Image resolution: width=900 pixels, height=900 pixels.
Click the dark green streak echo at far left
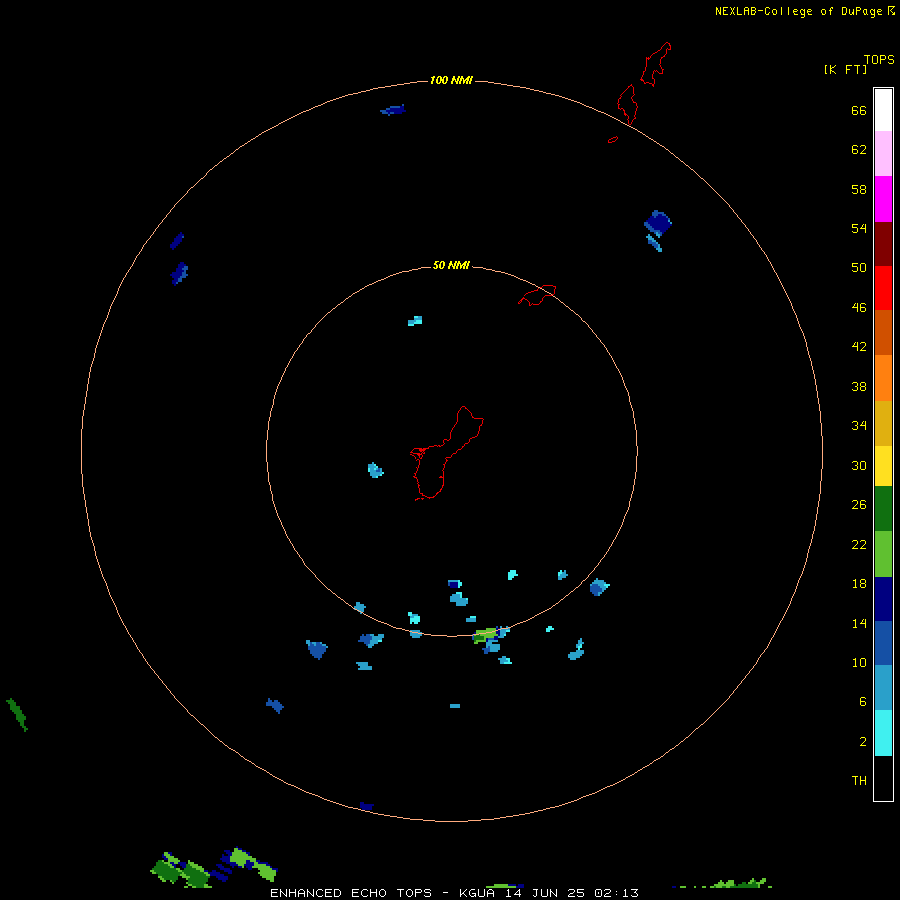(x=17, y=715)
